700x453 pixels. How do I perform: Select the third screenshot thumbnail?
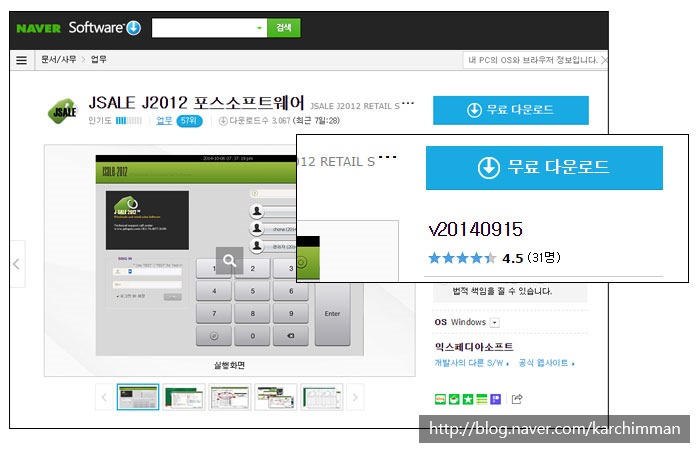[x=230, y=397]
